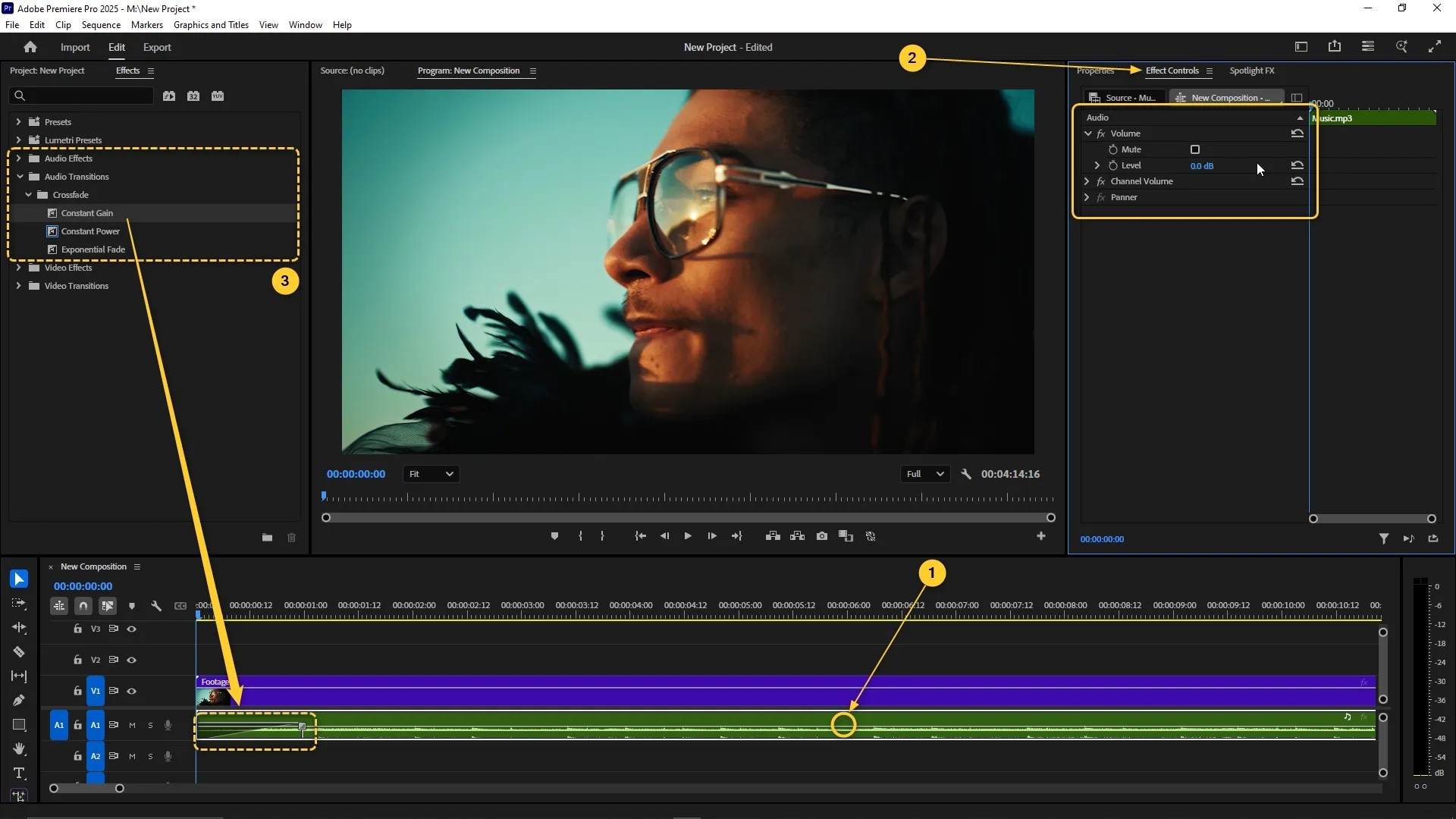Click the Lift button
This screenshot has width=1456, height=819.
pyautogui.click(x=773, y=536)
